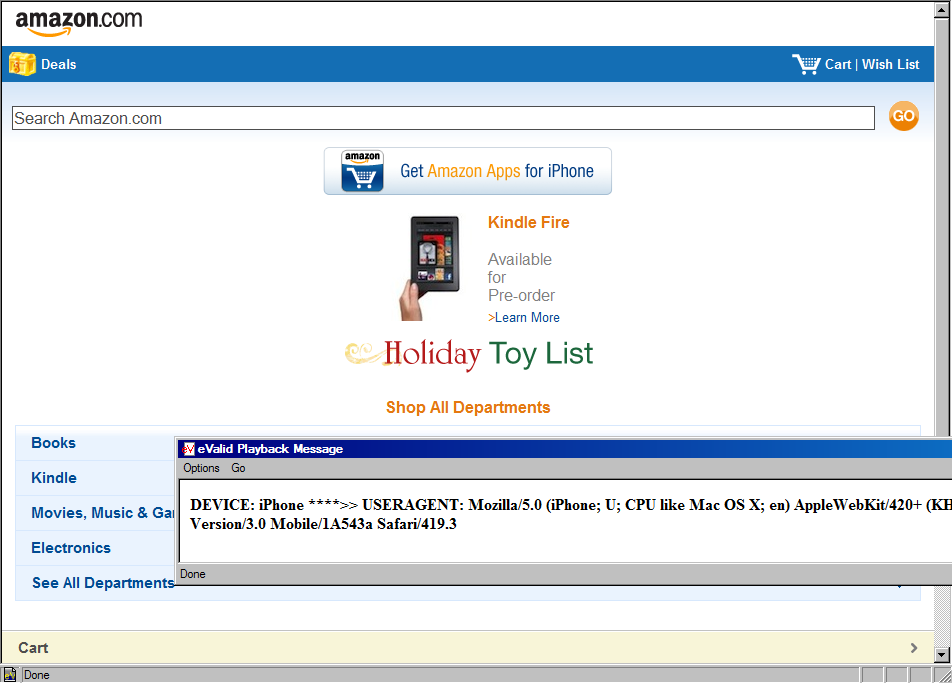Click the status bar page icon
This screenshot has height=683, width=952.
(10, 675)
